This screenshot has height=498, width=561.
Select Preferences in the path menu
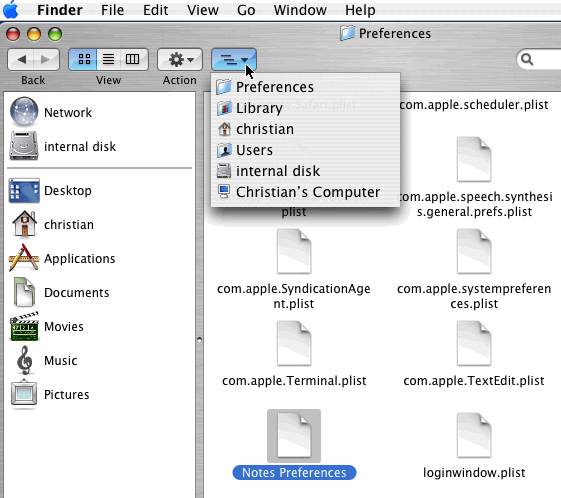pyautogui.click(x=306, y=87)
